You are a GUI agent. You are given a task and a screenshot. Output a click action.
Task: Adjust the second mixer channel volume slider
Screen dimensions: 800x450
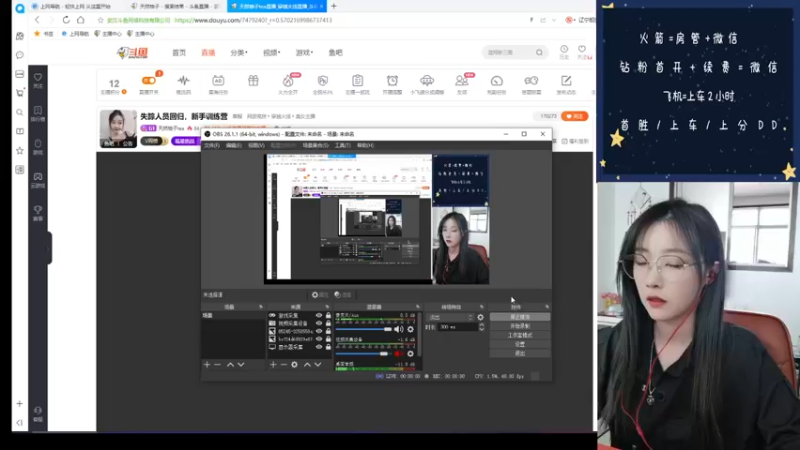(364, 354)
